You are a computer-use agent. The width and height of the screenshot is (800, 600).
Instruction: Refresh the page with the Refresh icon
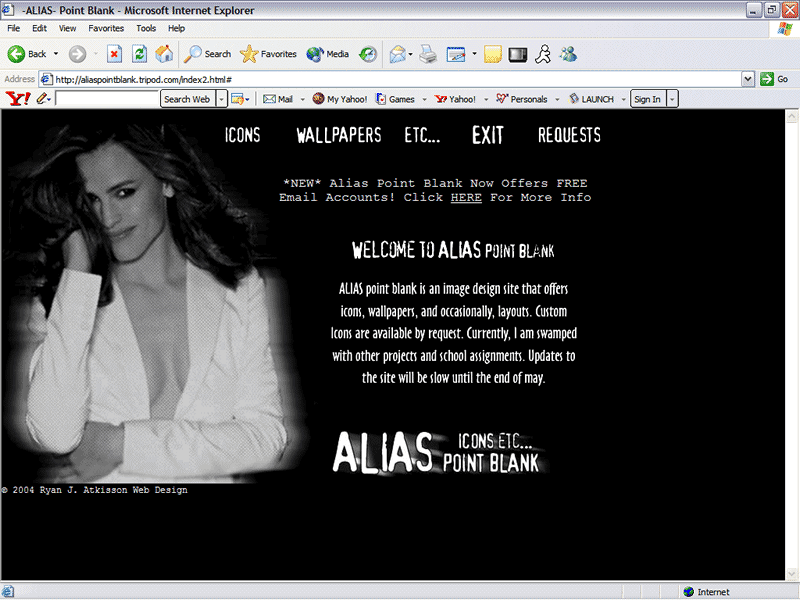tap(140, 54)
